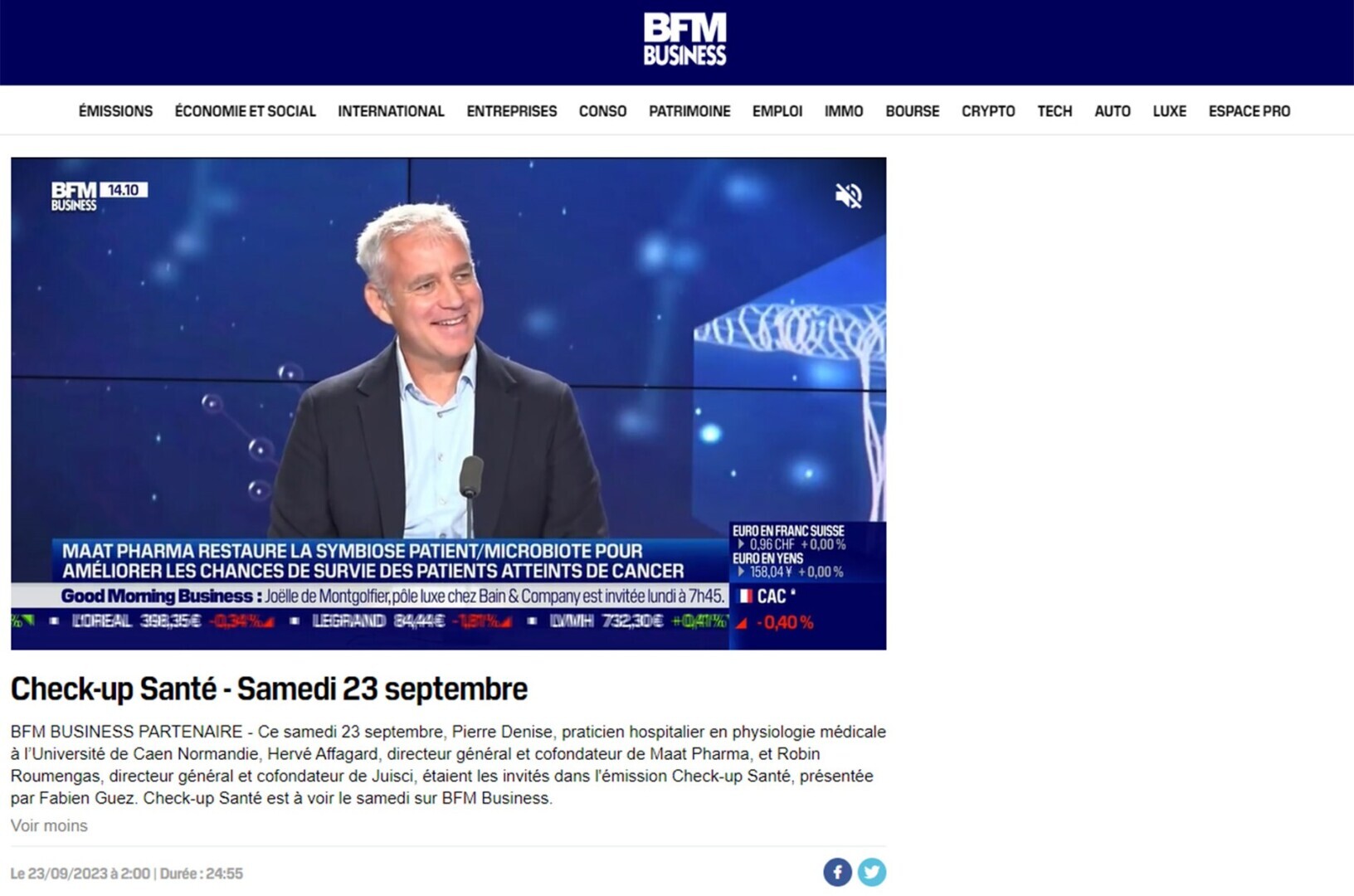Share the video on Twitter

[x=872, y=872]
